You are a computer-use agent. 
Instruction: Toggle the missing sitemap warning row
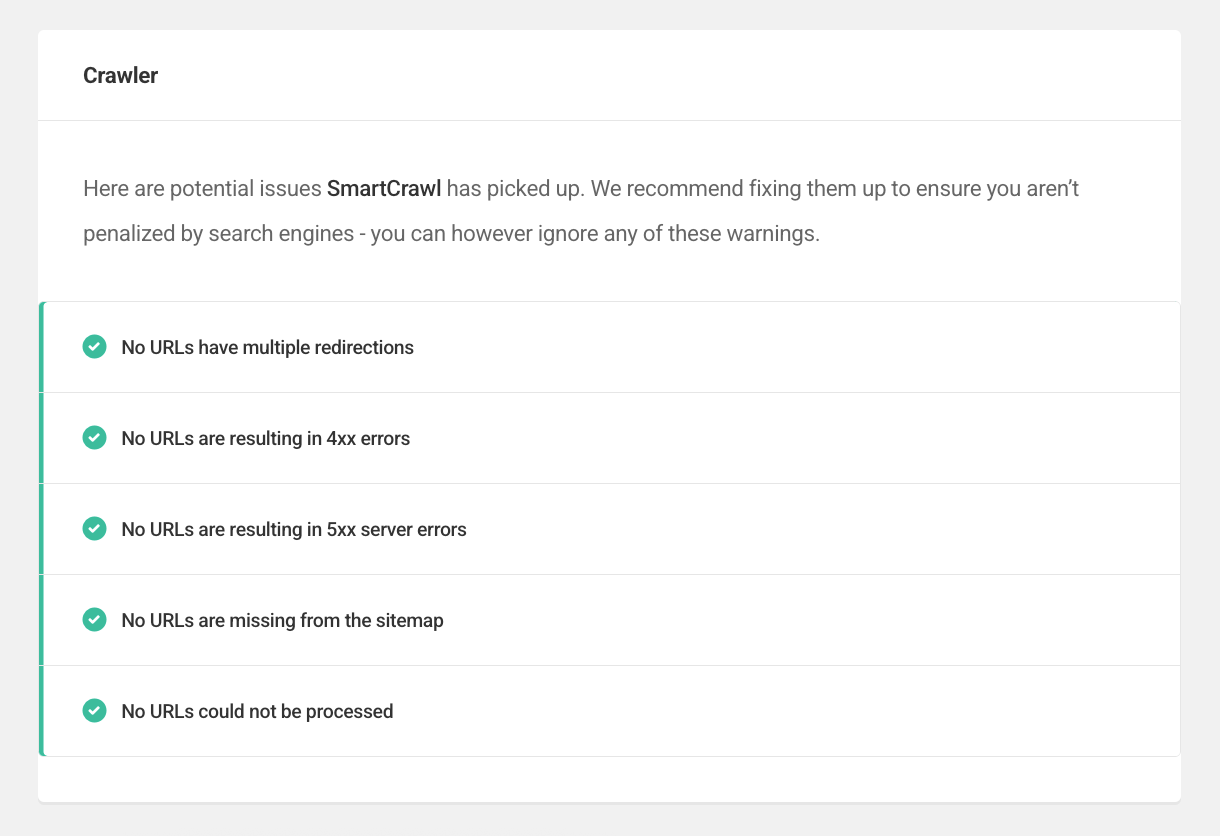(x=610, y=619)
